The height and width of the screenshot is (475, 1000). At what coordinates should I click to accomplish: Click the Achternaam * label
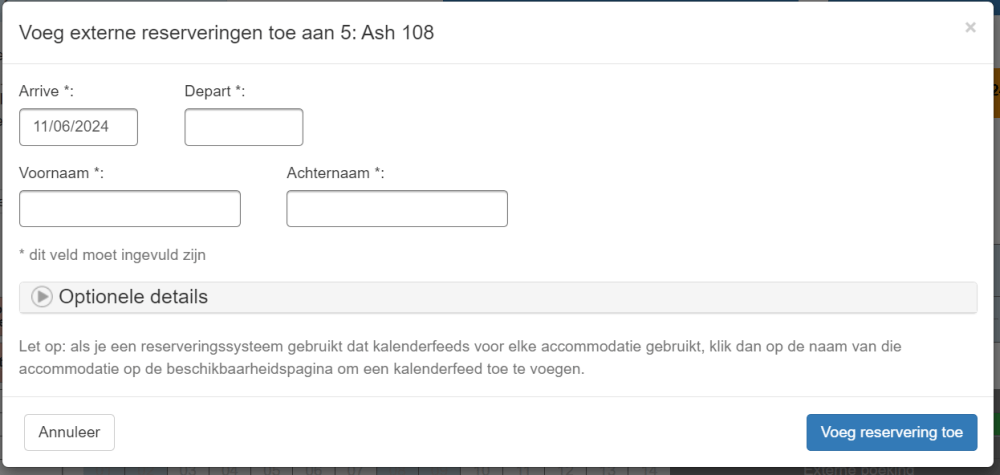click(x=336, y=173)
